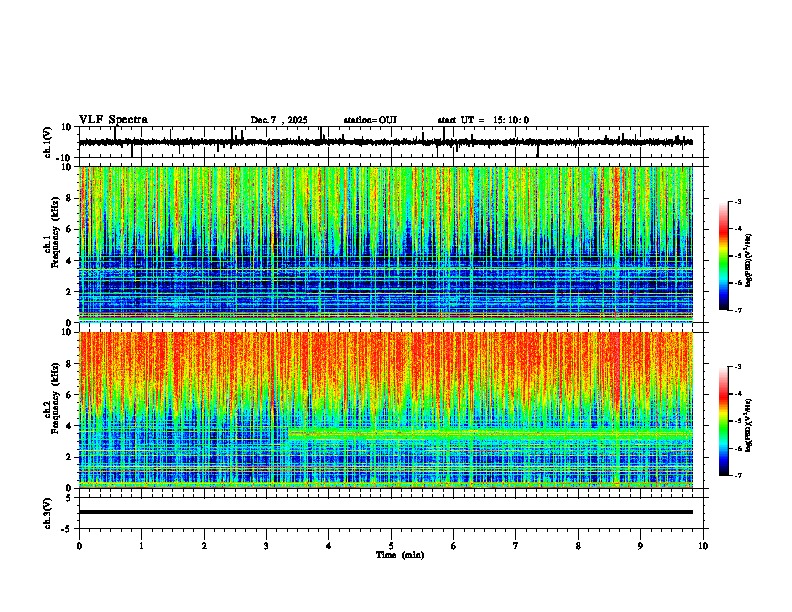
Task: Click time axis tick label "9"
Action: 640,546
